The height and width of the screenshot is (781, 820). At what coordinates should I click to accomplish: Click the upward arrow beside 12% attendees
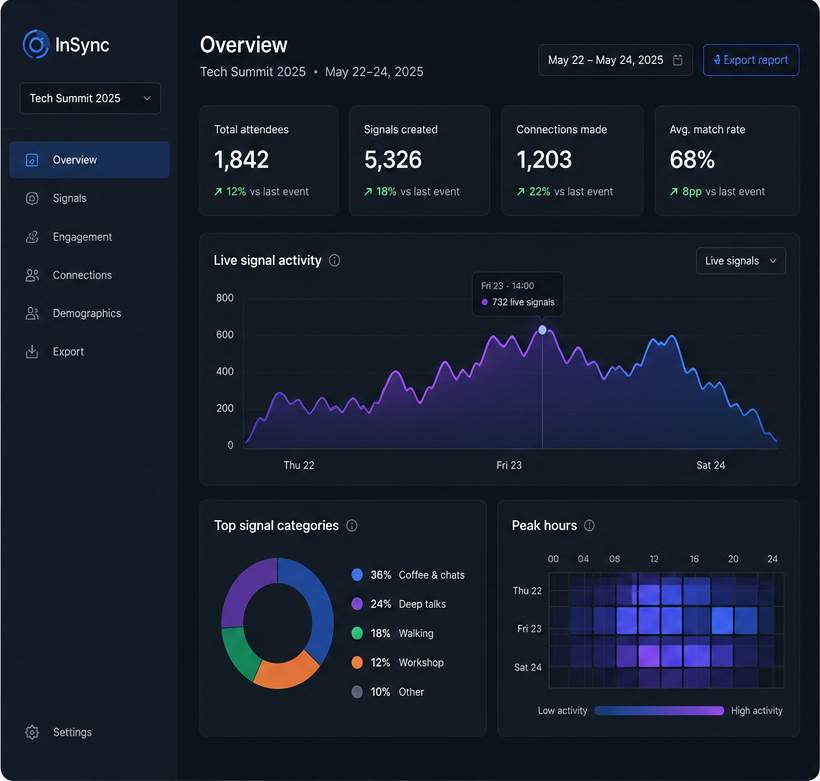pyautogui.click(x=218, y=192)
